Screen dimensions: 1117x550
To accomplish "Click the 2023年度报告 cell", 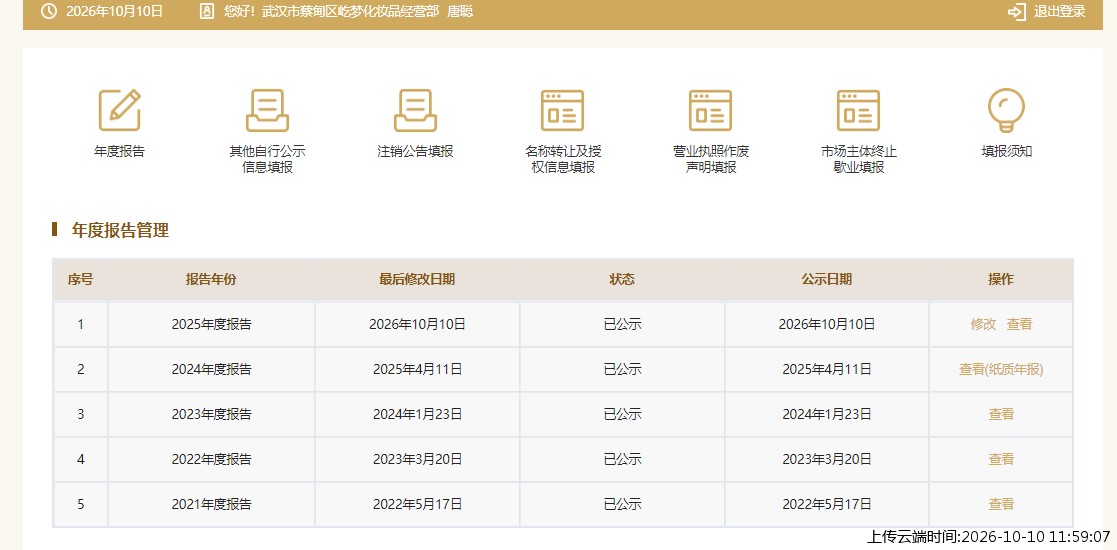I will pyautogui.click(x=212, y=414).
